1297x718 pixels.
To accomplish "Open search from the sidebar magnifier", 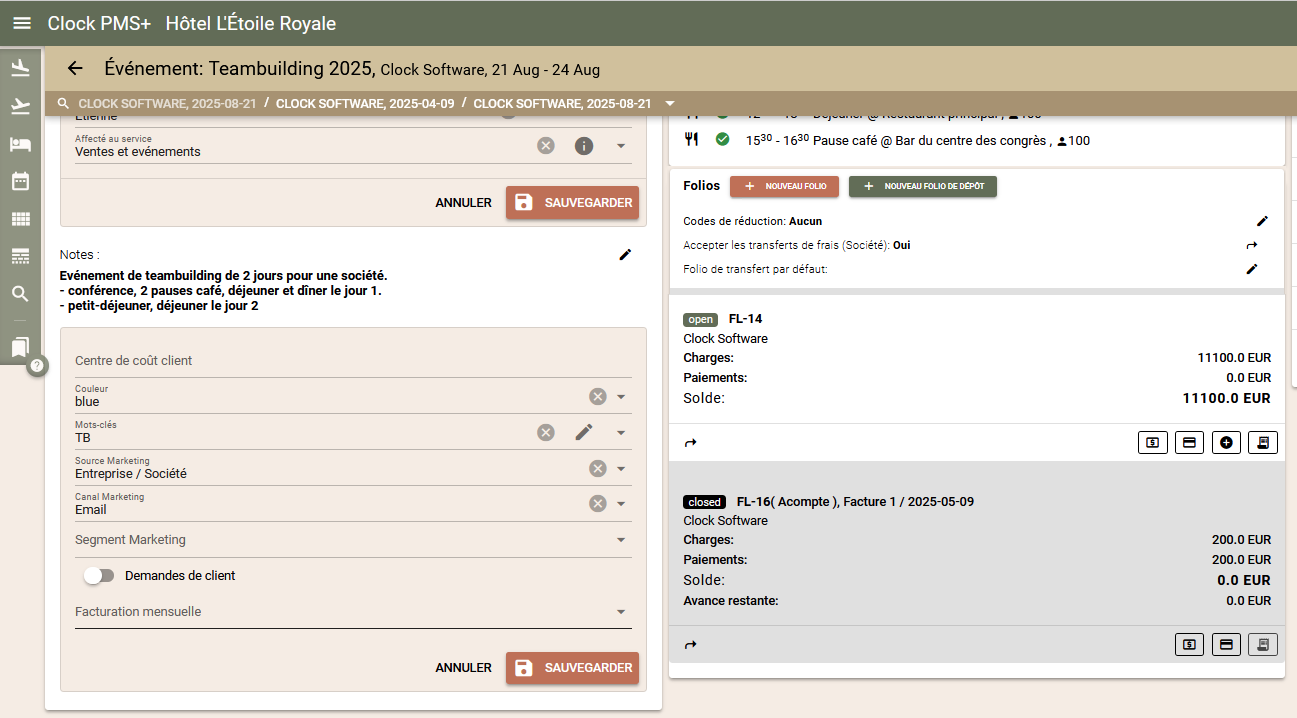I will point(20,294).
